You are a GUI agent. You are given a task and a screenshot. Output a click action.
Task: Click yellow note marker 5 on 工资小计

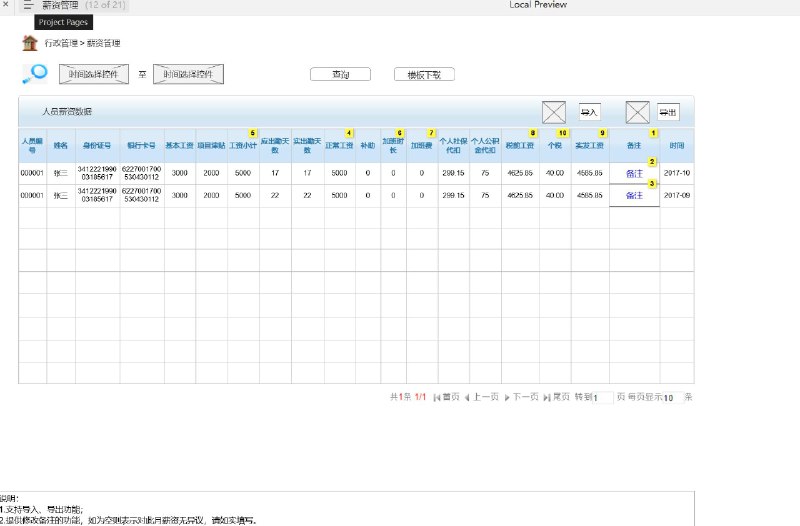point(253,133)
